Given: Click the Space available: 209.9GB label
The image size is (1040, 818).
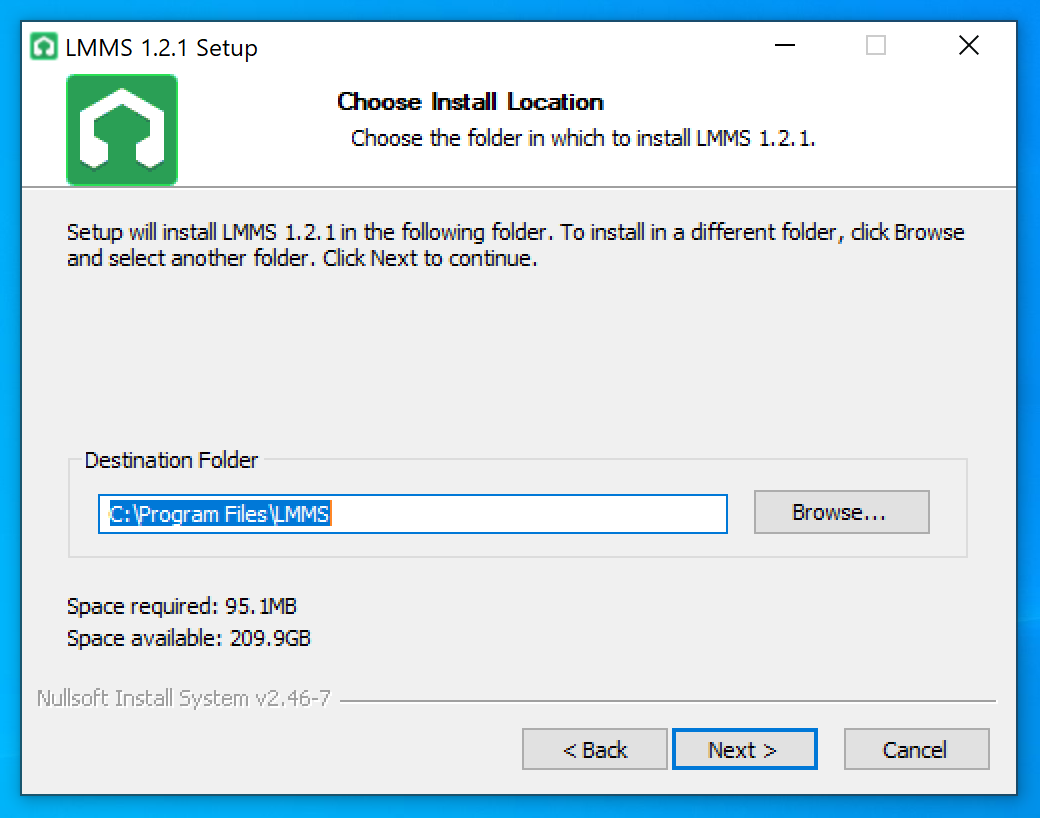Looking at the screenshot, I should [x=188, y=638].
